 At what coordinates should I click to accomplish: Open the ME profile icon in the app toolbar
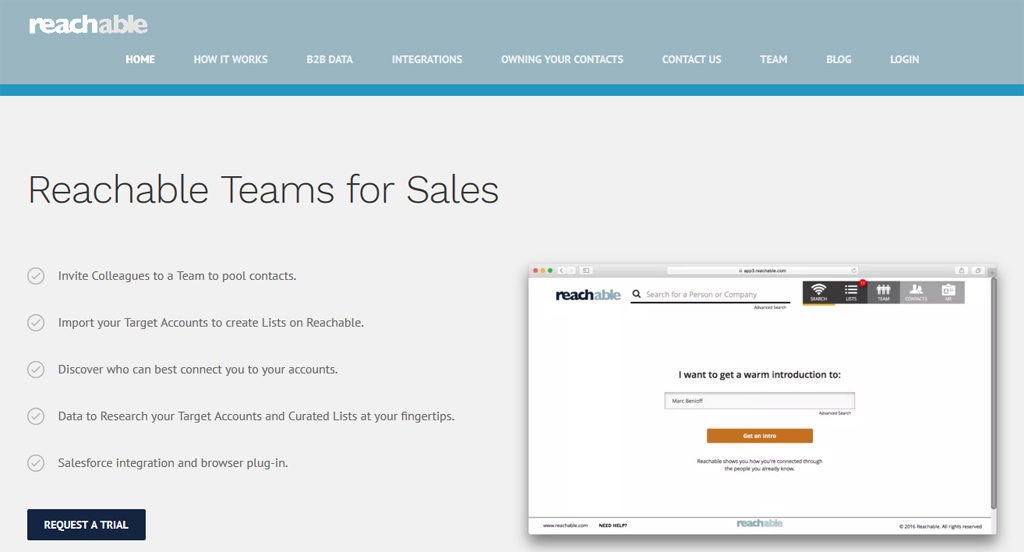point(948,292)
